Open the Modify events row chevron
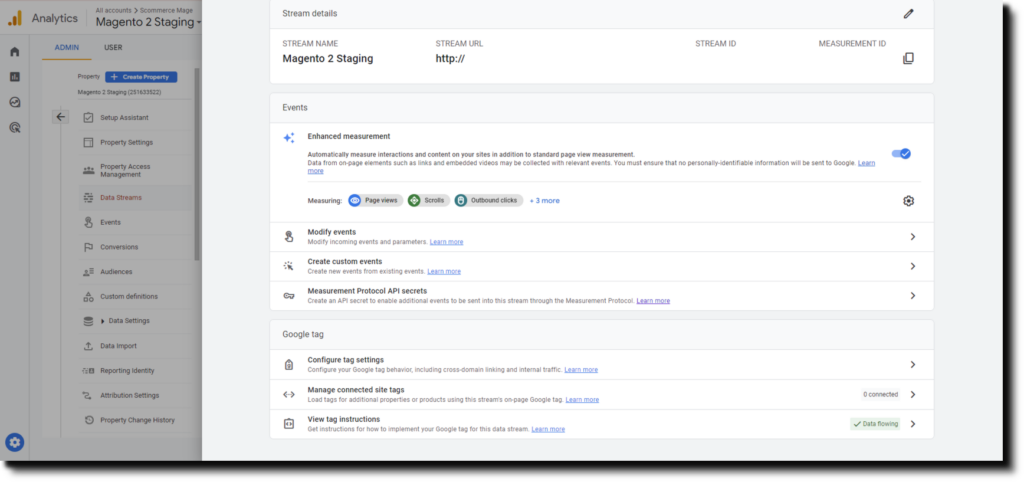Image resolution: width=1024 pixels, height=482 pixels. 913,237
